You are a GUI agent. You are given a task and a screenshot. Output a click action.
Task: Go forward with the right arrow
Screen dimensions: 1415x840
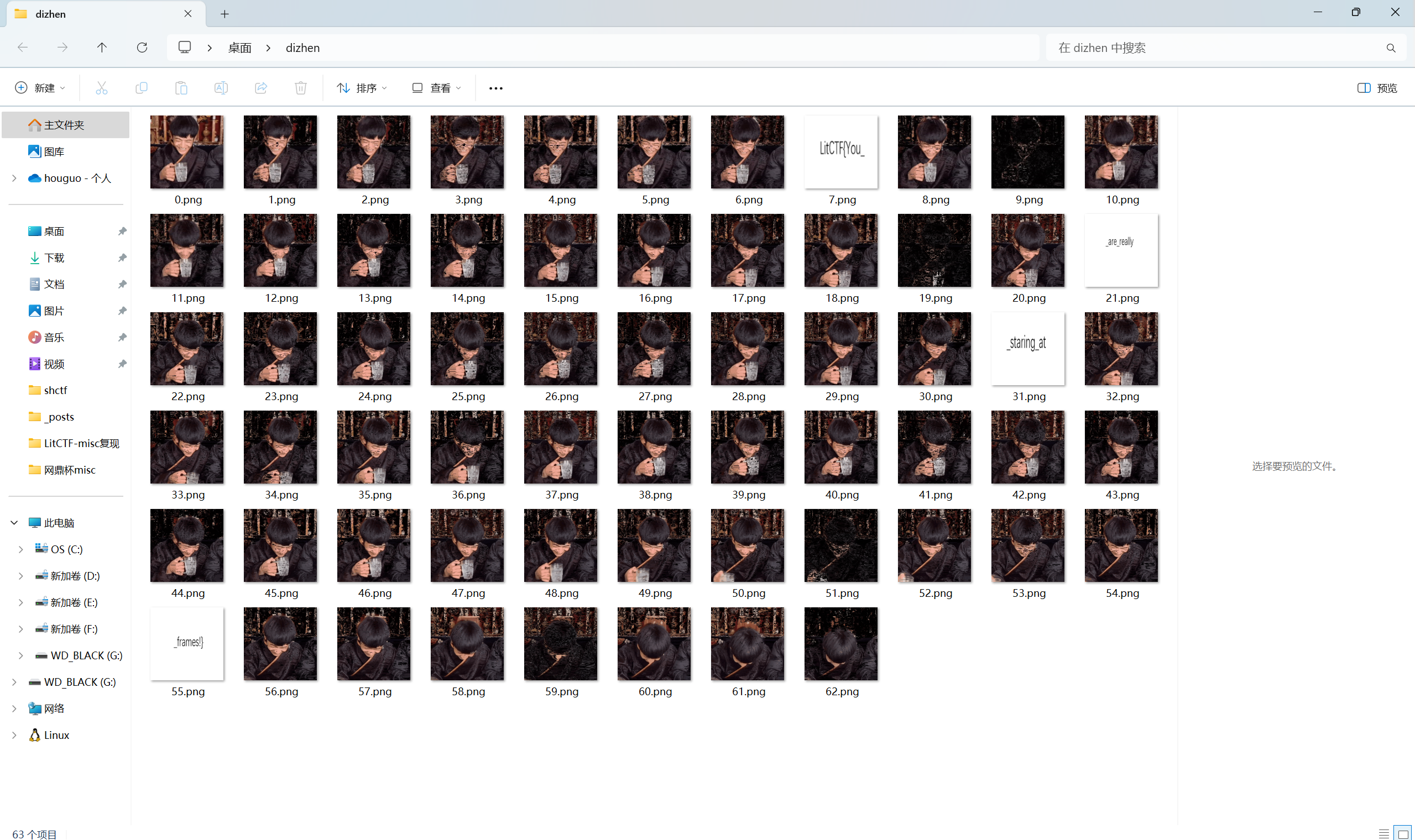(x=62, y=48)
